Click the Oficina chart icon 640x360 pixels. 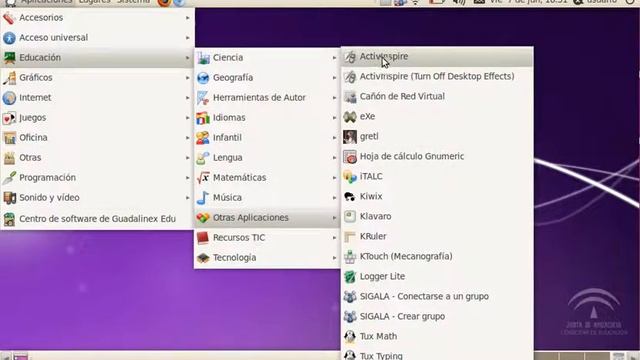click(9, 138)
